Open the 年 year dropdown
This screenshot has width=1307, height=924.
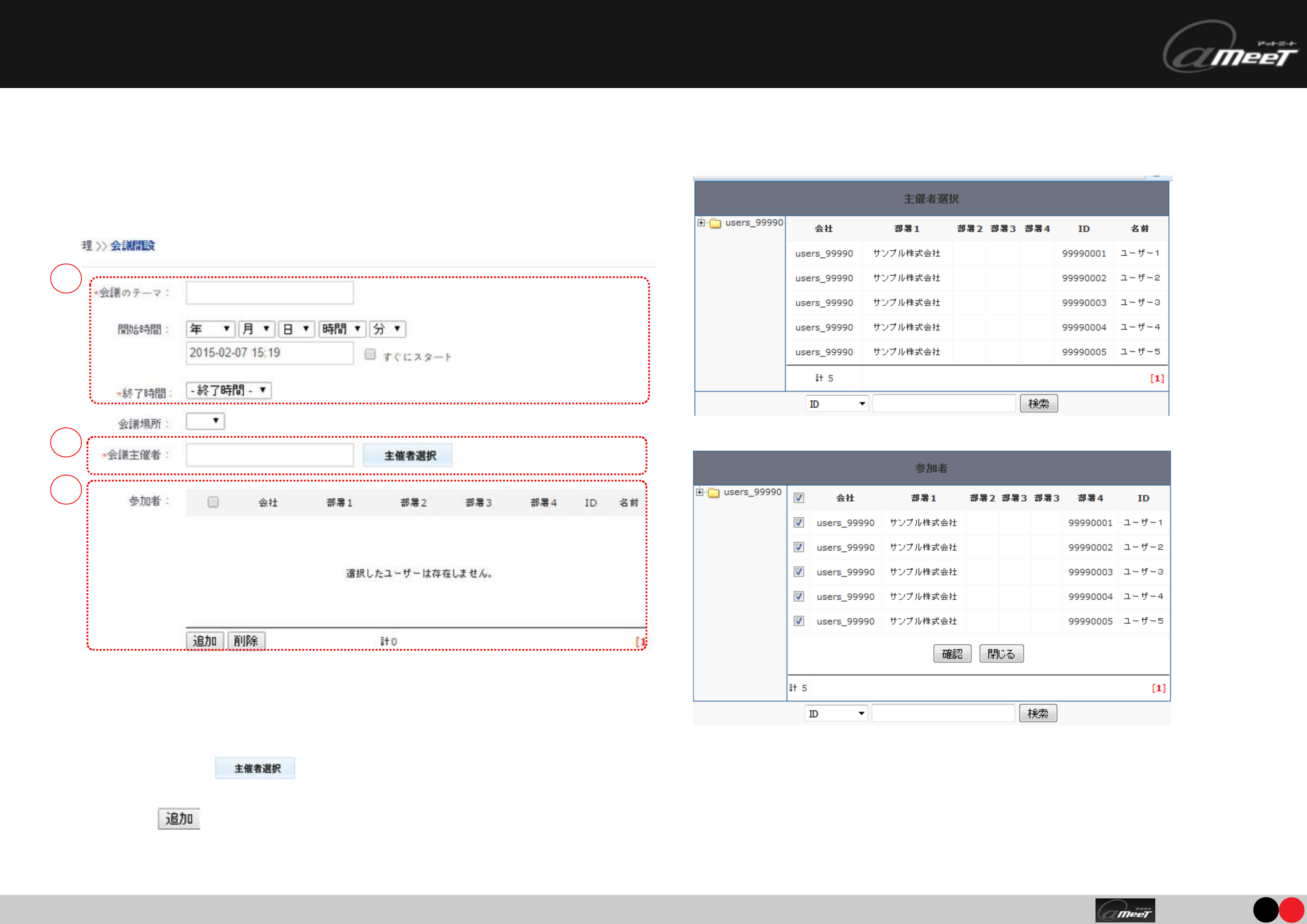[x=210, y=329]
